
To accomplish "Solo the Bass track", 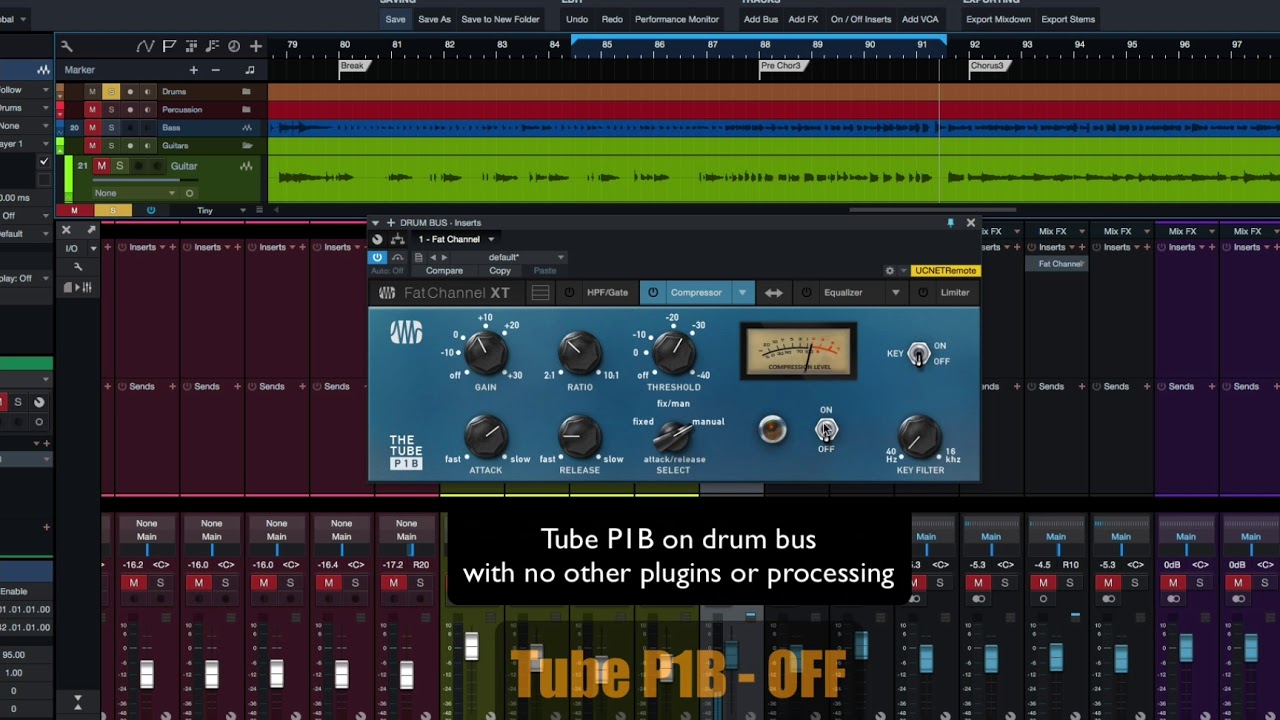I will (111, 128).
